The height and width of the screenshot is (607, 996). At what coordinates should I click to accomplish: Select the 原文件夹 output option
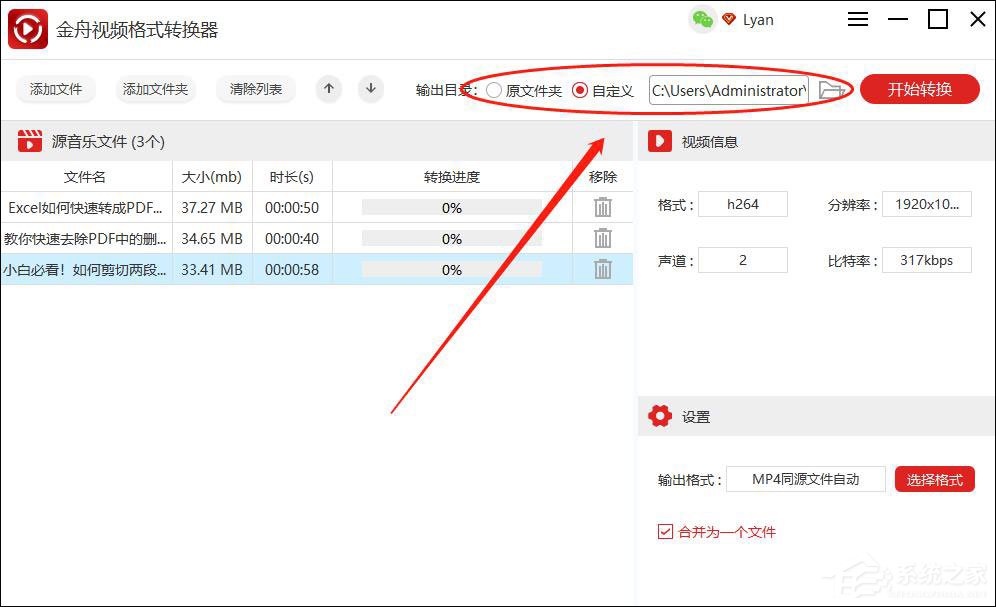click(494, 89)
